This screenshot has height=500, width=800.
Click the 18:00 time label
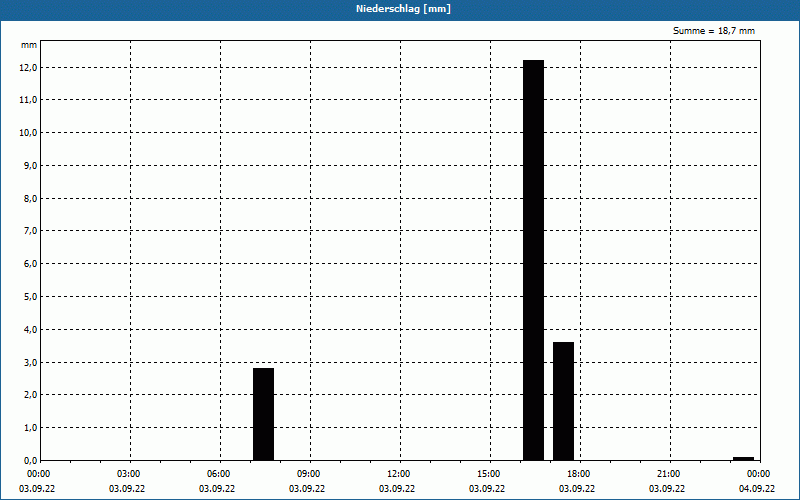tap(580, 474)
